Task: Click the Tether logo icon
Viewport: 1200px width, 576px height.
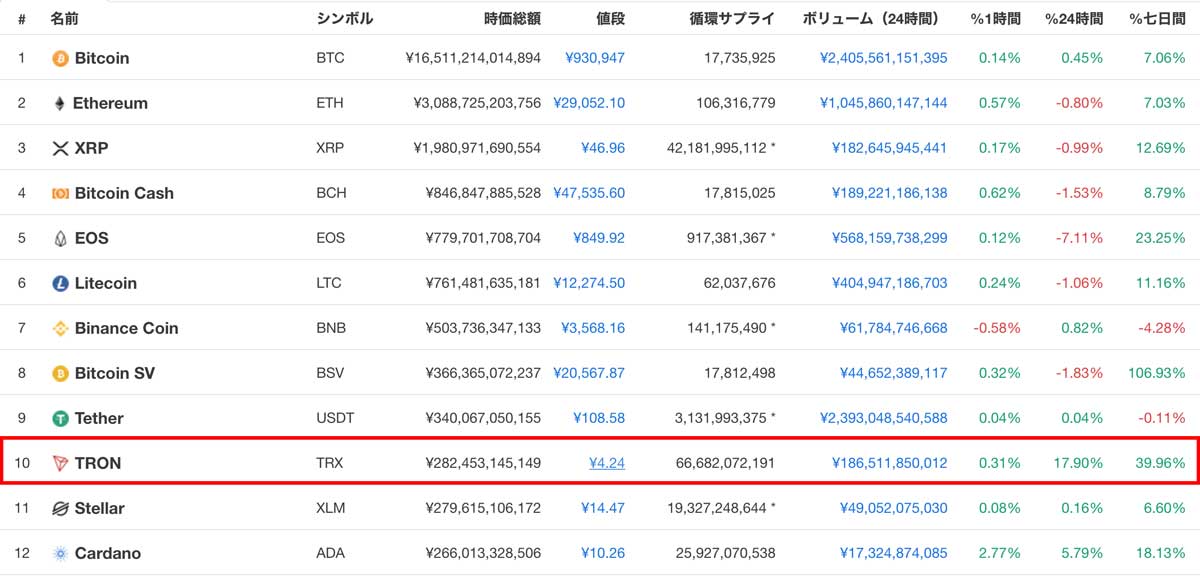Action: pyautogui.click(x=60, y=418)
